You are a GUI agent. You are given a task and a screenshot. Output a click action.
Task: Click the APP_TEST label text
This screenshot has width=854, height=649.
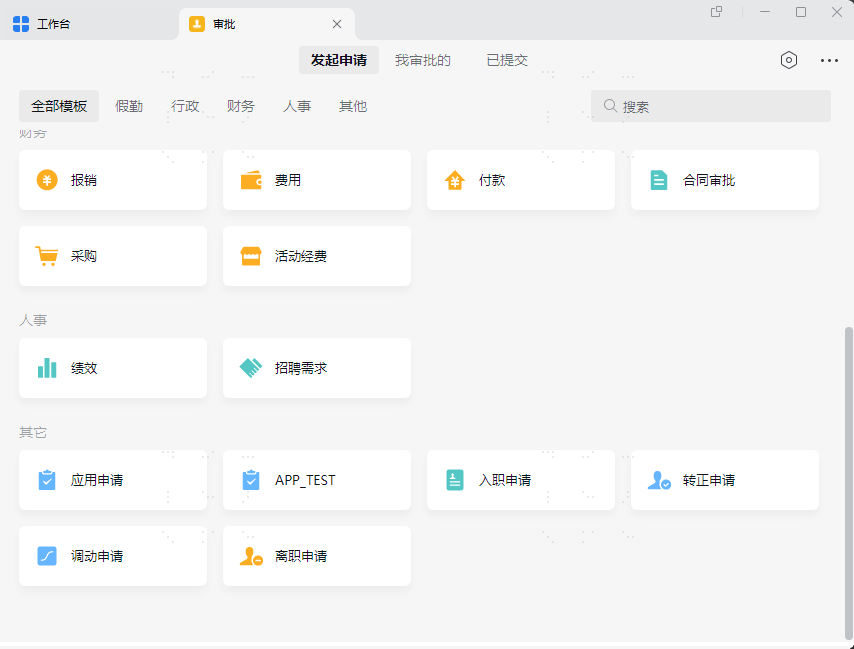click(305, 480)
